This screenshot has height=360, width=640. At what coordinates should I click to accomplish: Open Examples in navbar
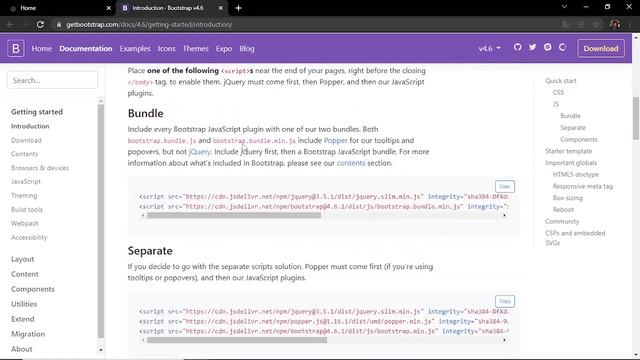[x=135, y=49]
